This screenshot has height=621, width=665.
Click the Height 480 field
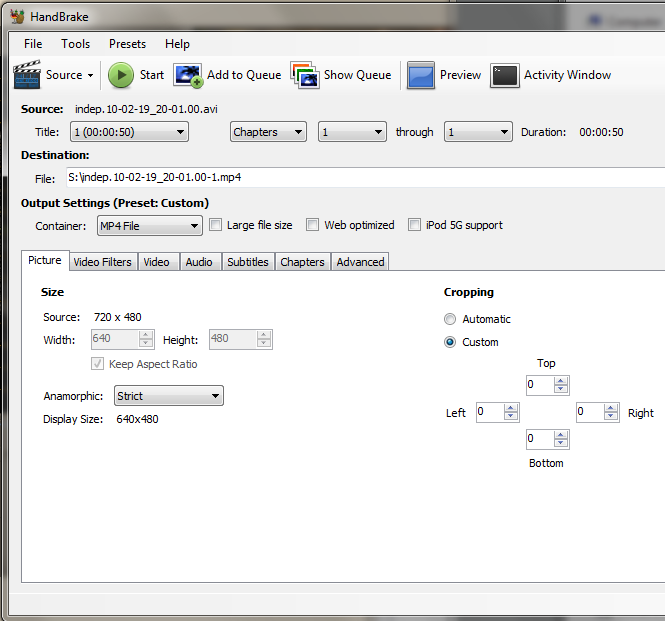[233, 339]
